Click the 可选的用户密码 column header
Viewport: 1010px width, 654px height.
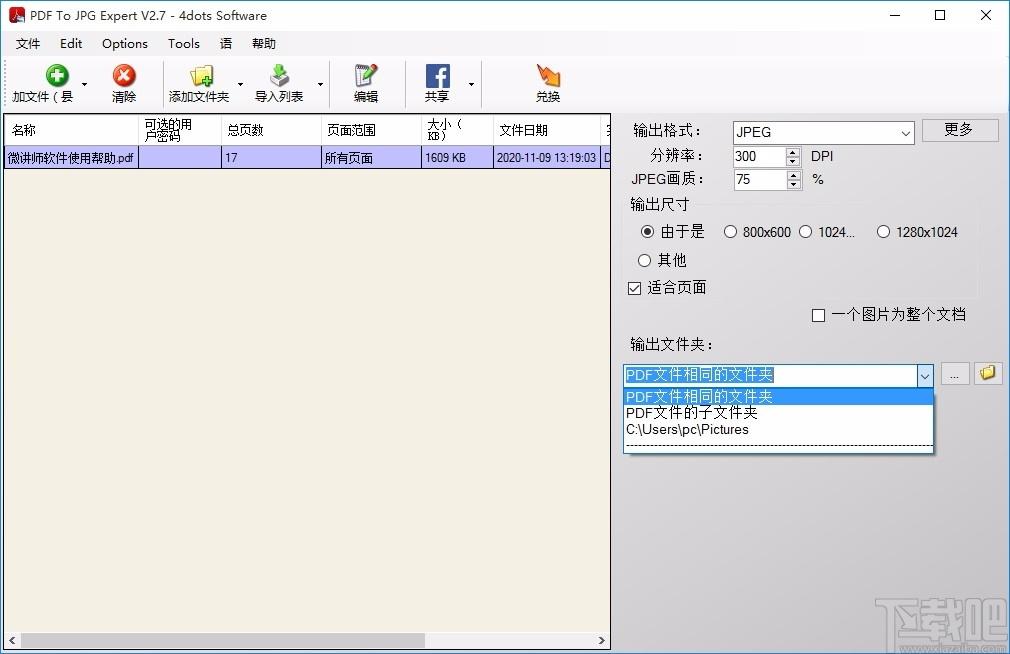[180, 130]
